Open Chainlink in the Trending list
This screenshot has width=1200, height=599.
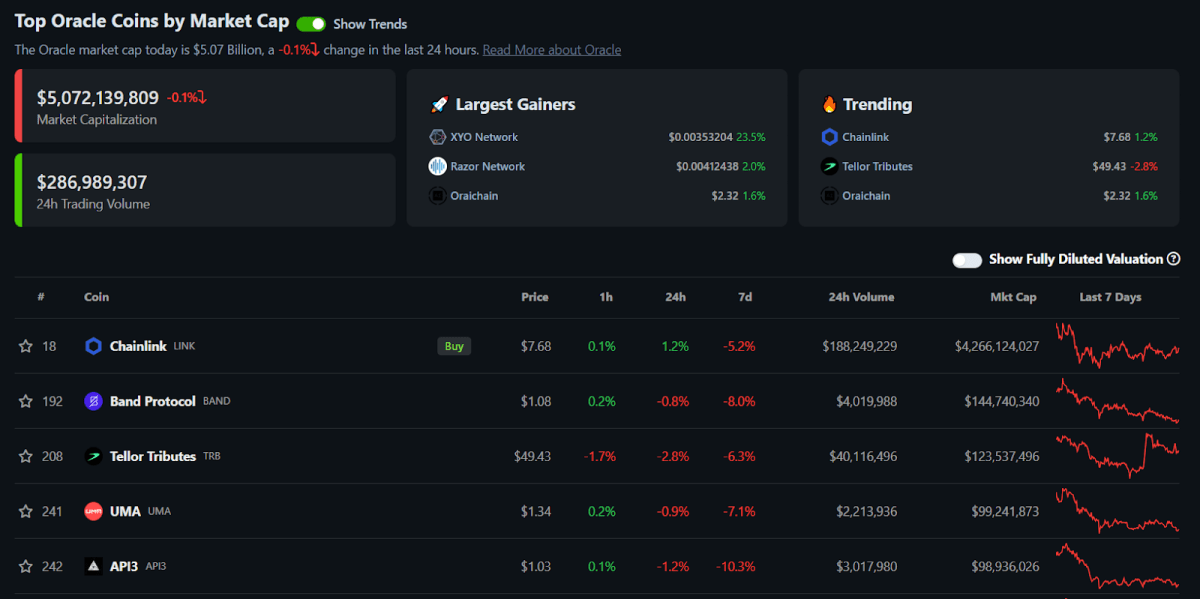tap(866, 137)
